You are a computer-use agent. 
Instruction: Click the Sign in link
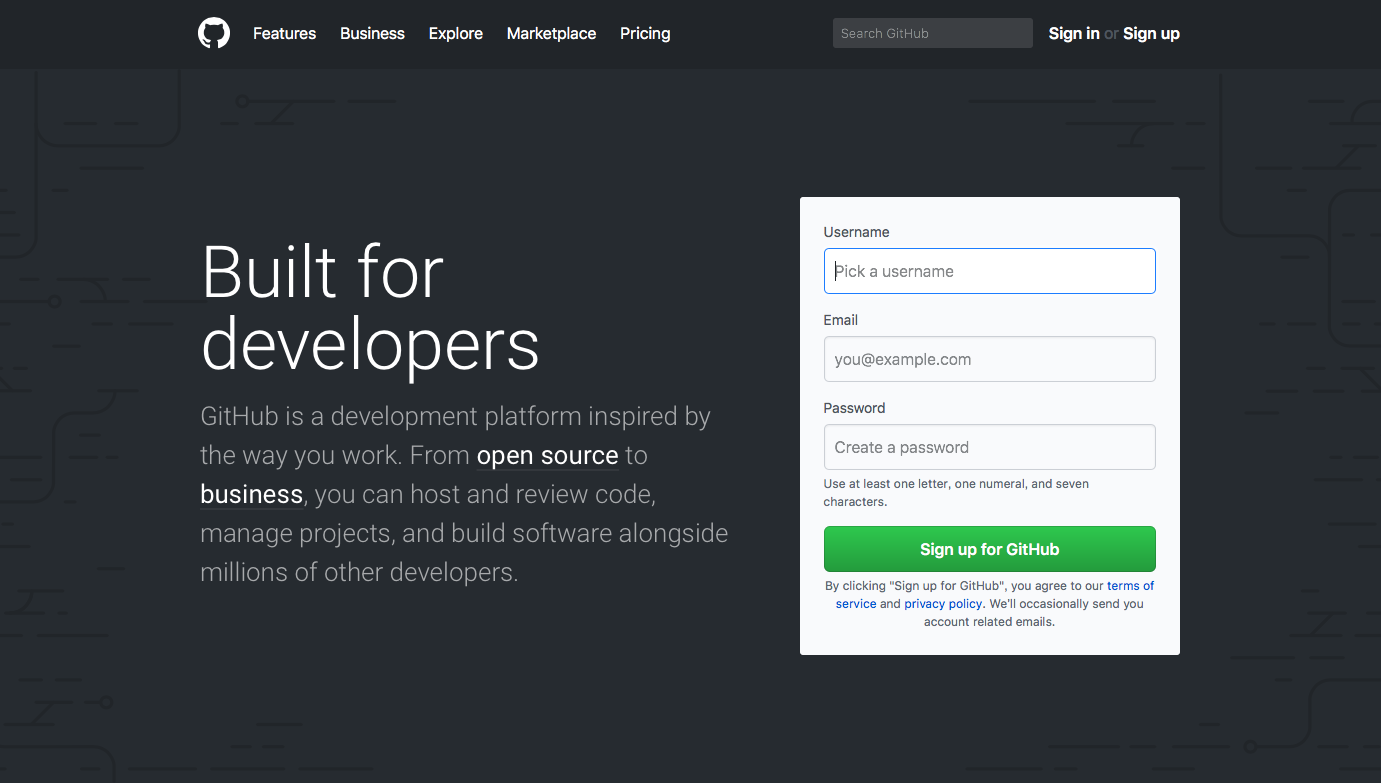click(x=1074, y=33)
